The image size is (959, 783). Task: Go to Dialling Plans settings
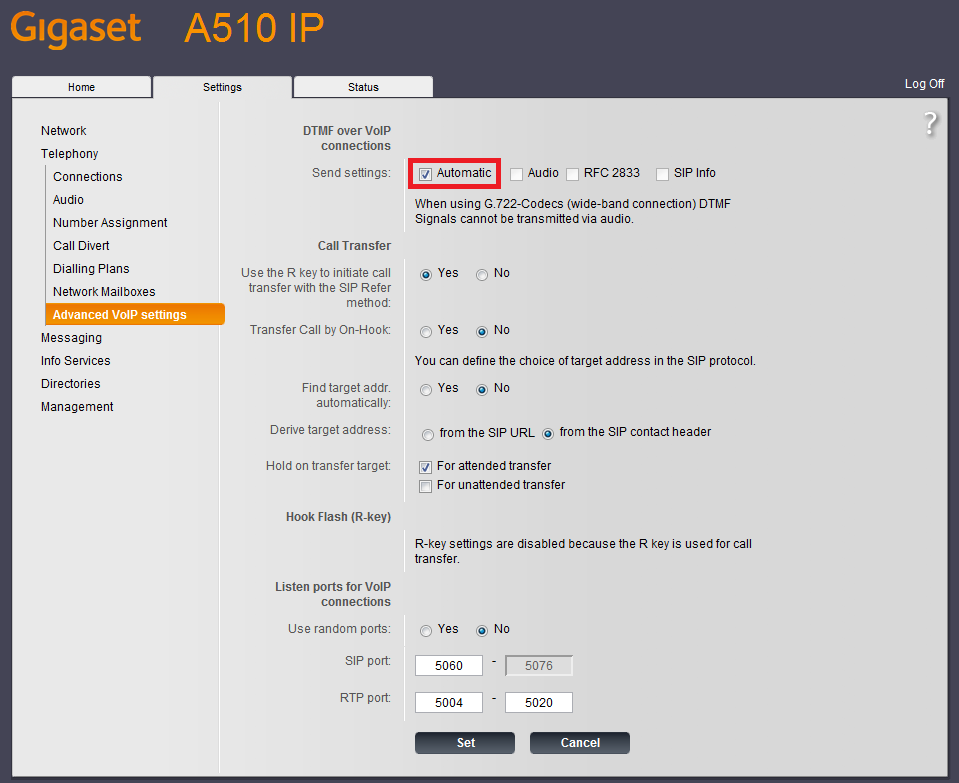[91, 269]
